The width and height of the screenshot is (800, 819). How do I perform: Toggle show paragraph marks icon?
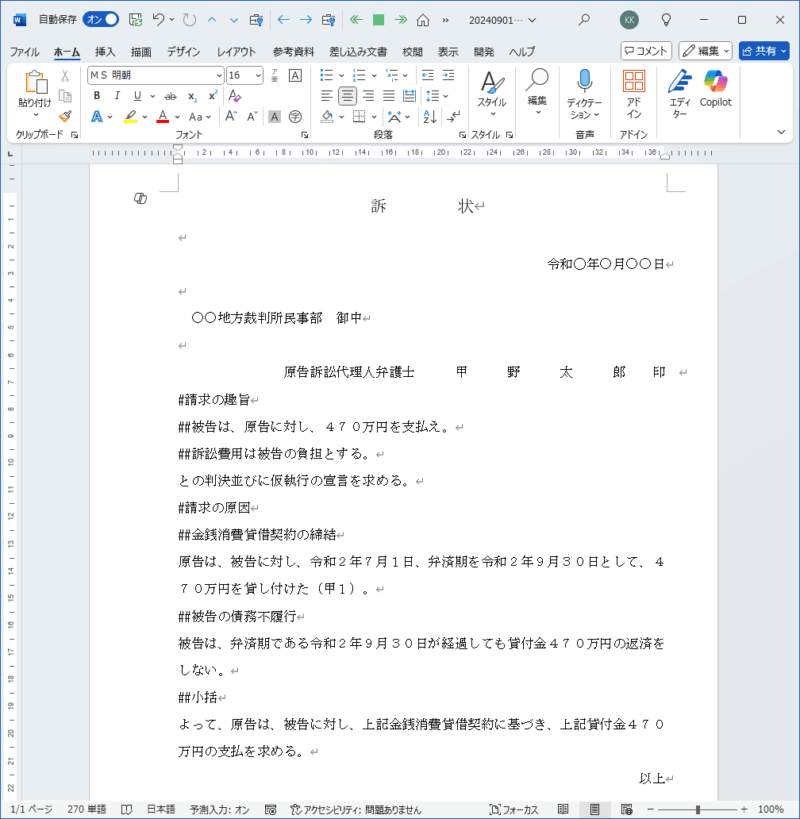tap(453, 116)
